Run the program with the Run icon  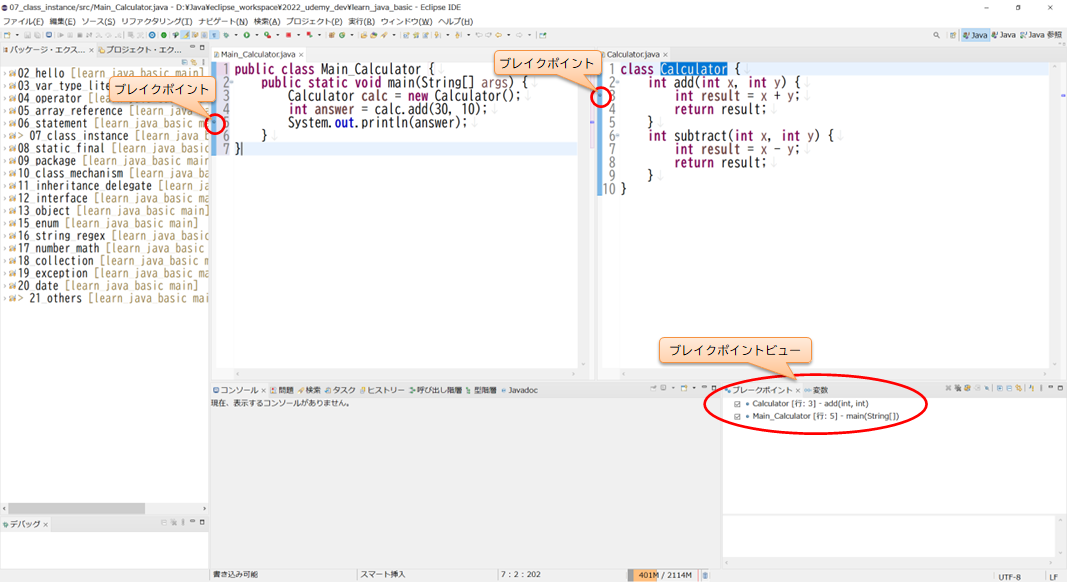(247, 33)
